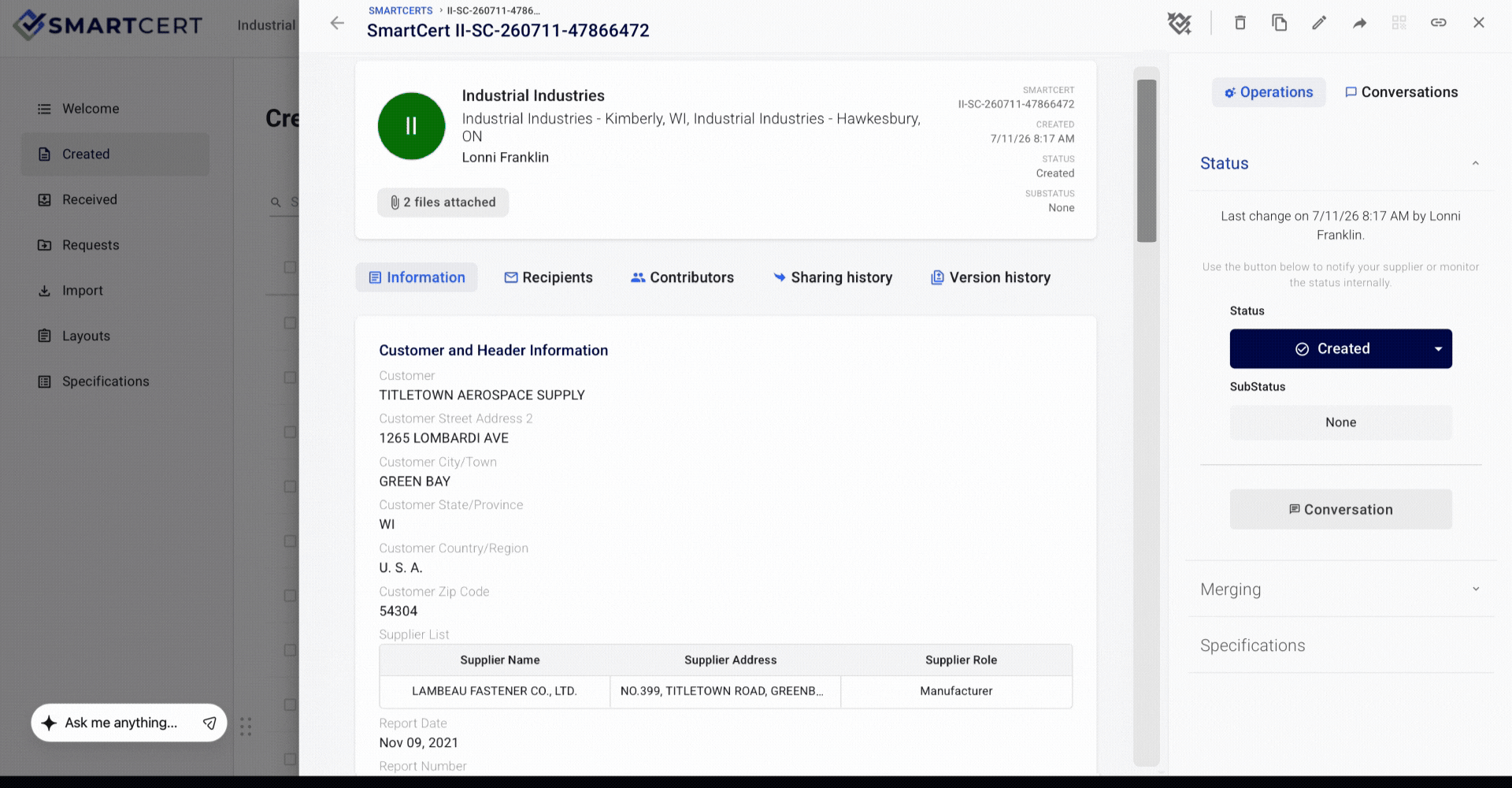
Task: Select the Information tab
Action: click(417, 277)
